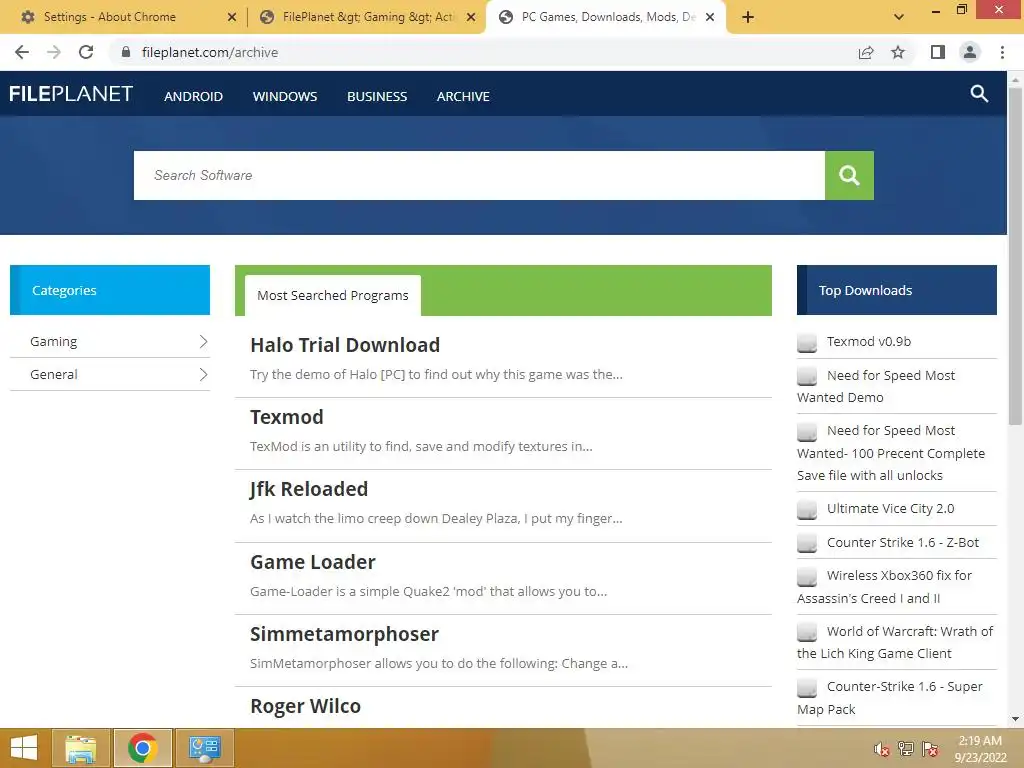
Task: Expand the General category chevron
Action: point(203,374)
